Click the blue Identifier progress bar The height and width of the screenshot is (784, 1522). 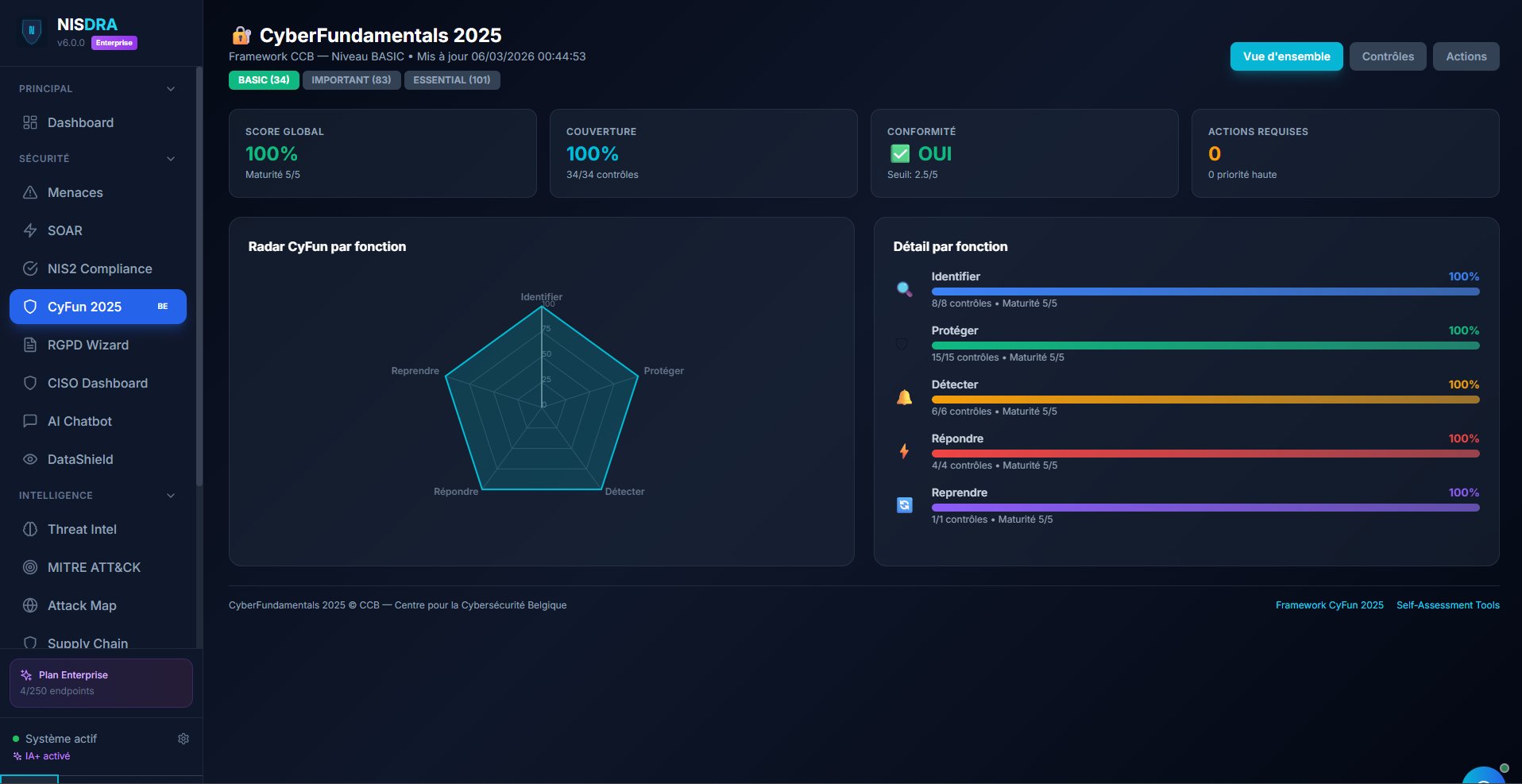click(x=1205, y=292)
